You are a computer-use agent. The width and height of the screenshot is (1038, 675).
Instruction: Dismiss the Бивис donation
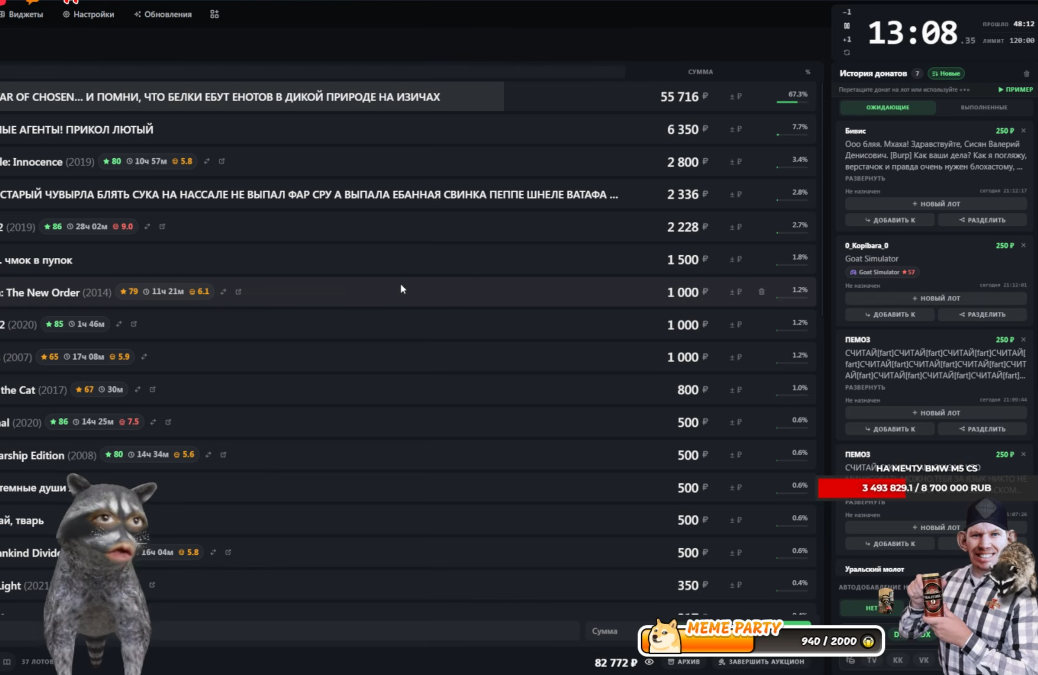1023,130
